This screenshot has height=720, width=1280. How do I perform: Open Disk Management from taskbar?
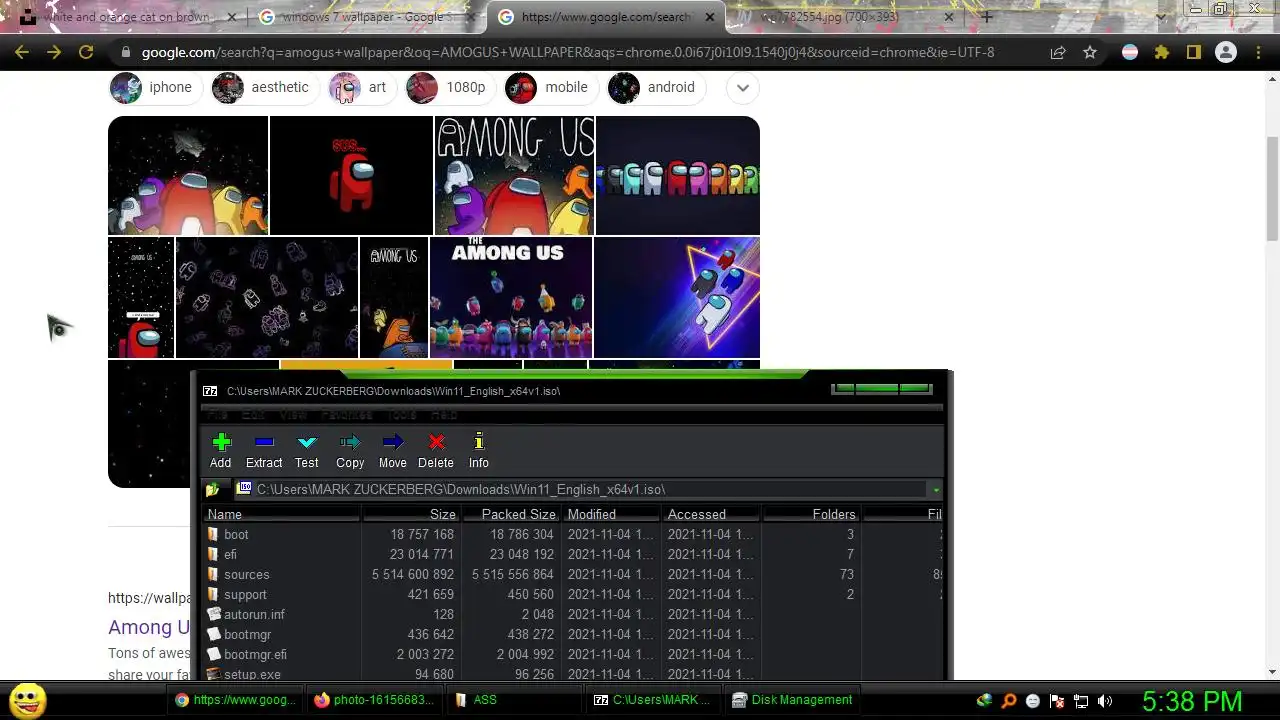[x=792, y=700]
